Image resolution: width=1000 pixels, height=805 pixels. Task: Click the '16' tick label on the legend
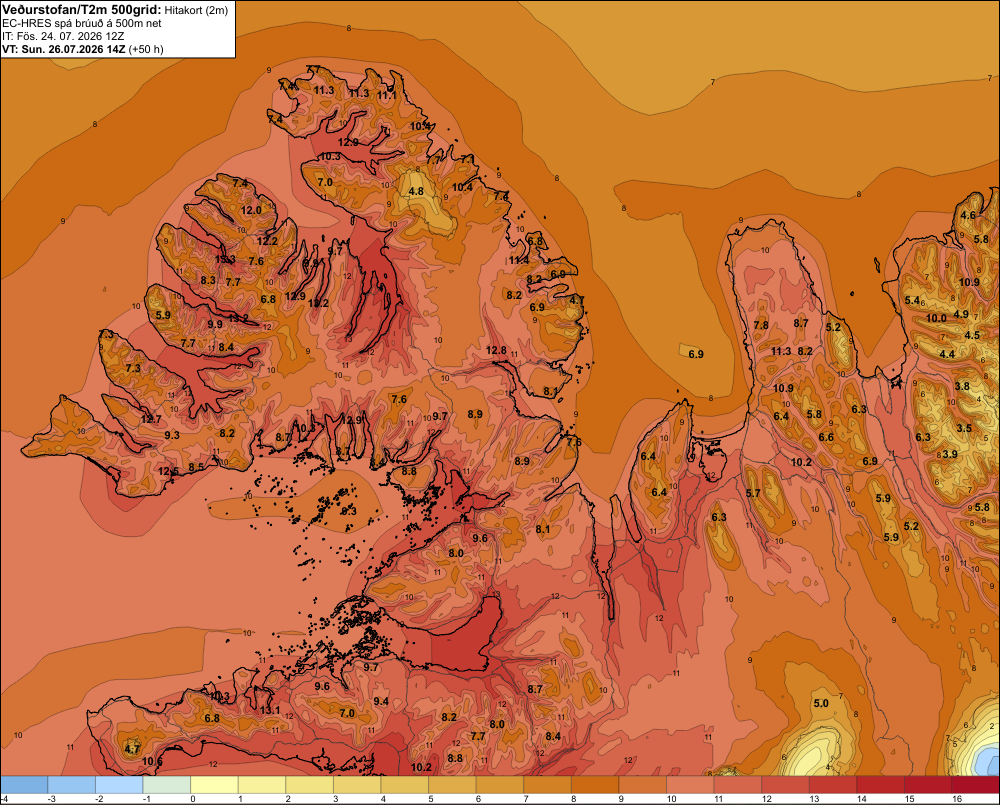coord(957,799)
